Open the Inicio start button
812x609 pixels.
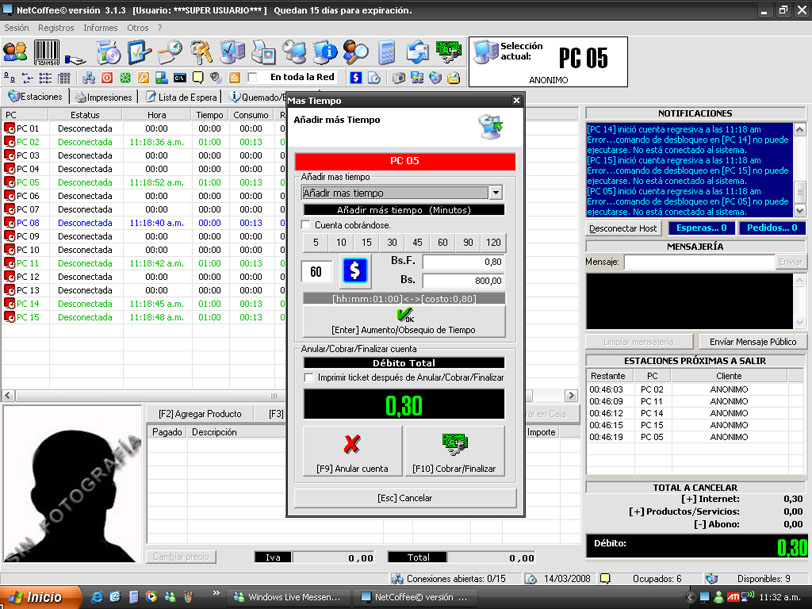pyautogui.click(x=39, y=597)
